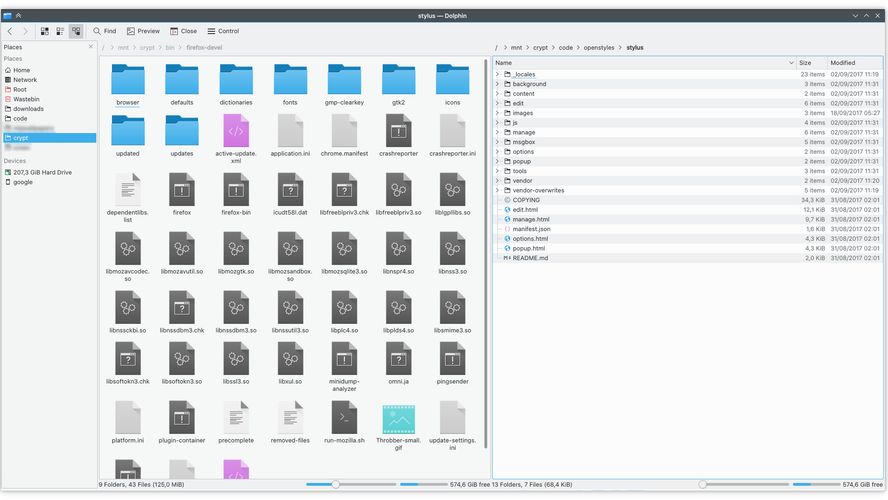
Task: Switch to Compact view mode
Action: 60,31
